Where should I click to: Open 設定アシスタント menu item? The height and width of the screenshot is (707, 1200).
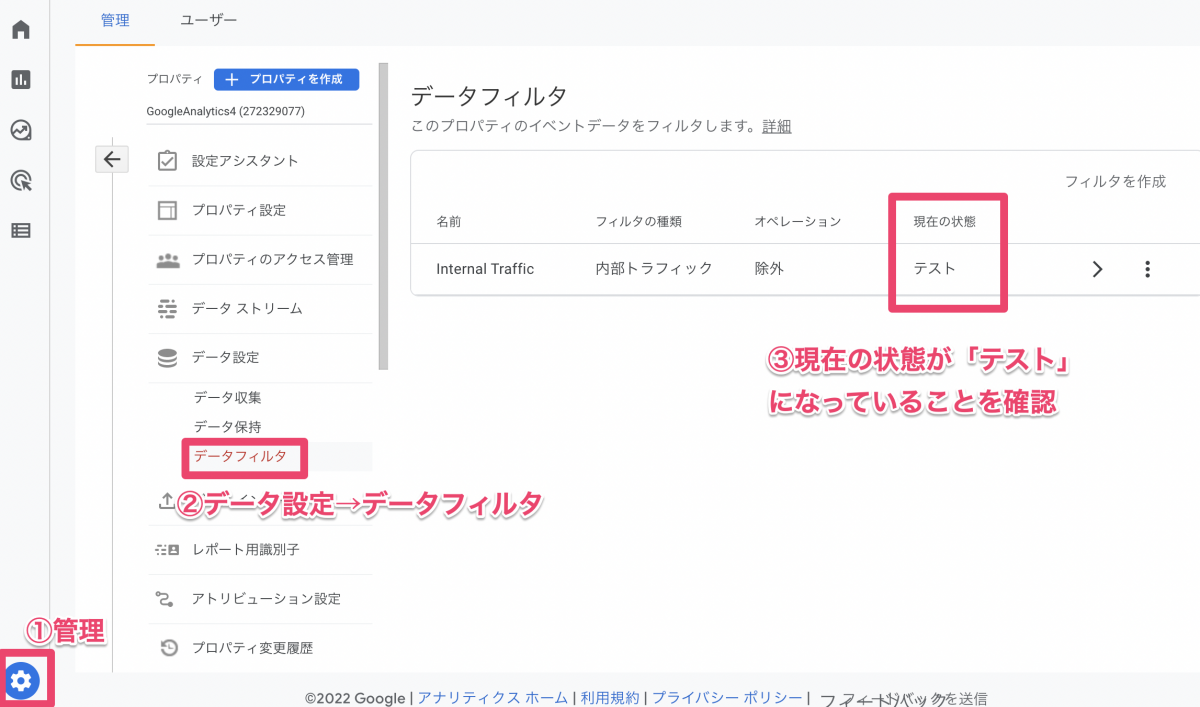click(244, 161)
